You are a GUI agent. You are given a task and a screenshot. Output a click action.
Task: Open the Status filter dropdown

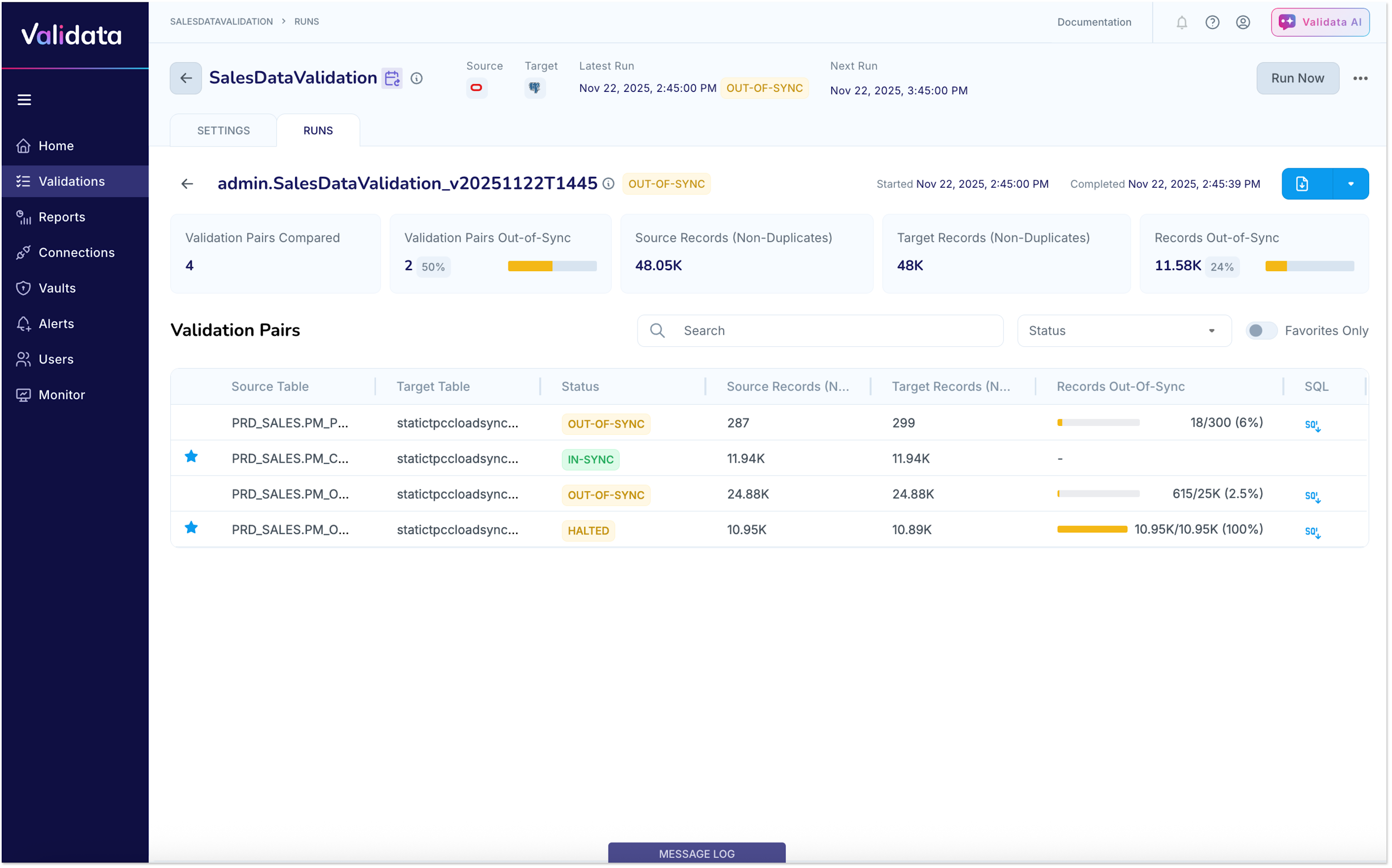[x=1124, y=331]
